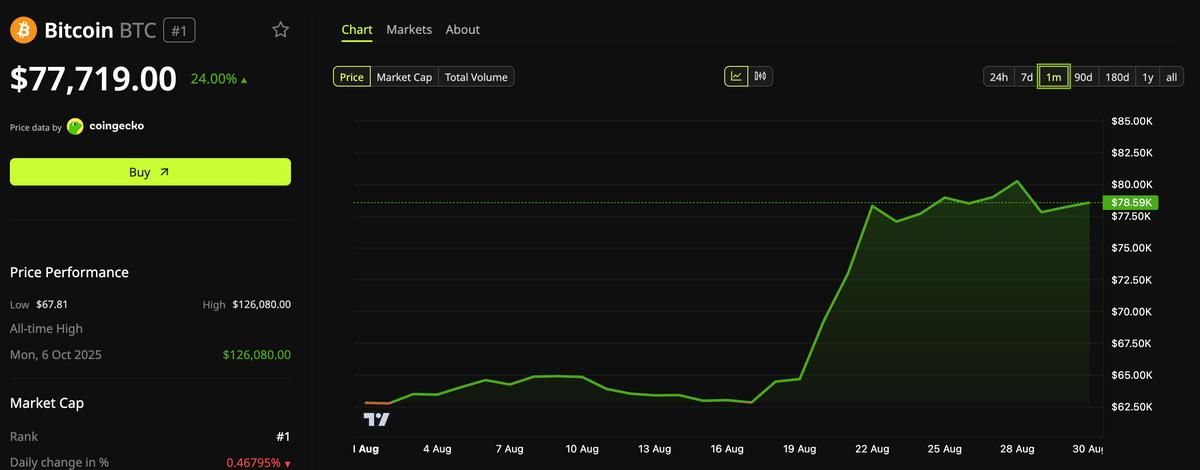This screenshot has height=470, width=1200.
Task: Open the Markets tab
Action: (x=409, y=30)
